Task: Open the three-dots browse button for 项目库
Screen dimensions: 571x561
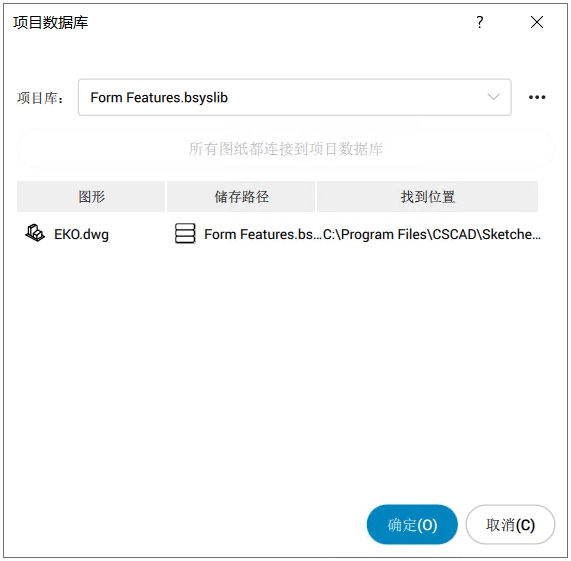Action: (537, 97)
